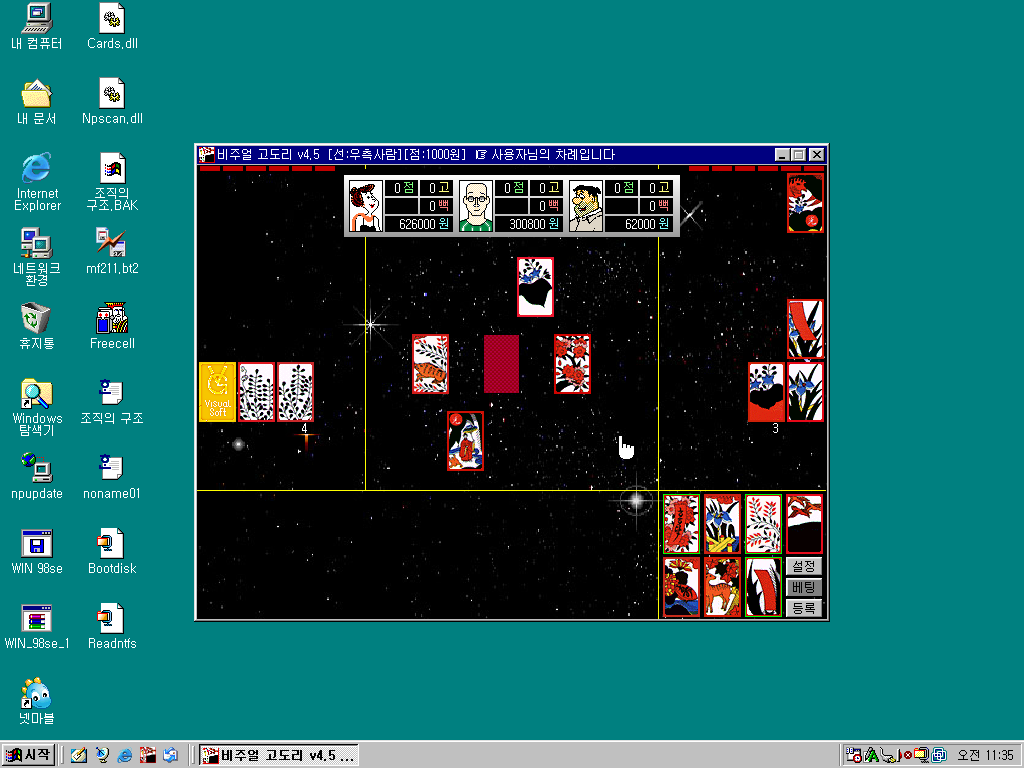This screenshot has width=1024, height=768.
Task: Click the game window title bar icon
Action: (206, 155)
